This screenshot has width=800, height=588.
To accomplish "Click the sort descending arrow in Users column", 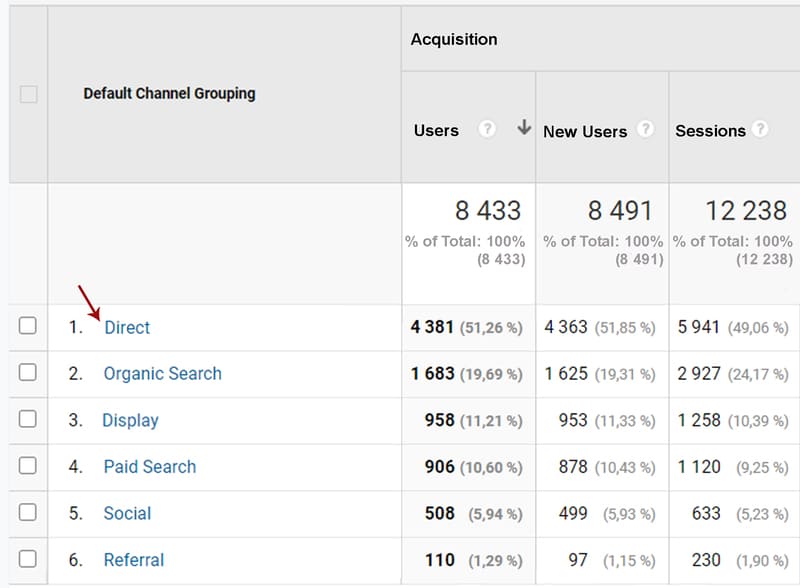I will click(x=523, y=129).
